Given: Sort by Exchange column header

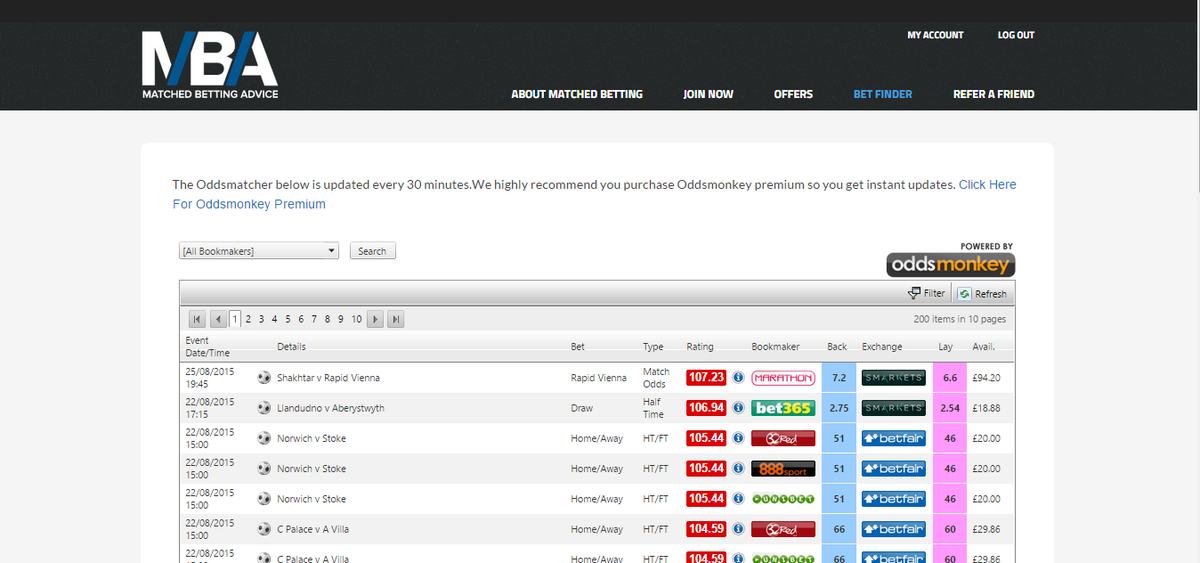Looking at the screenshot, I should 882,347.
